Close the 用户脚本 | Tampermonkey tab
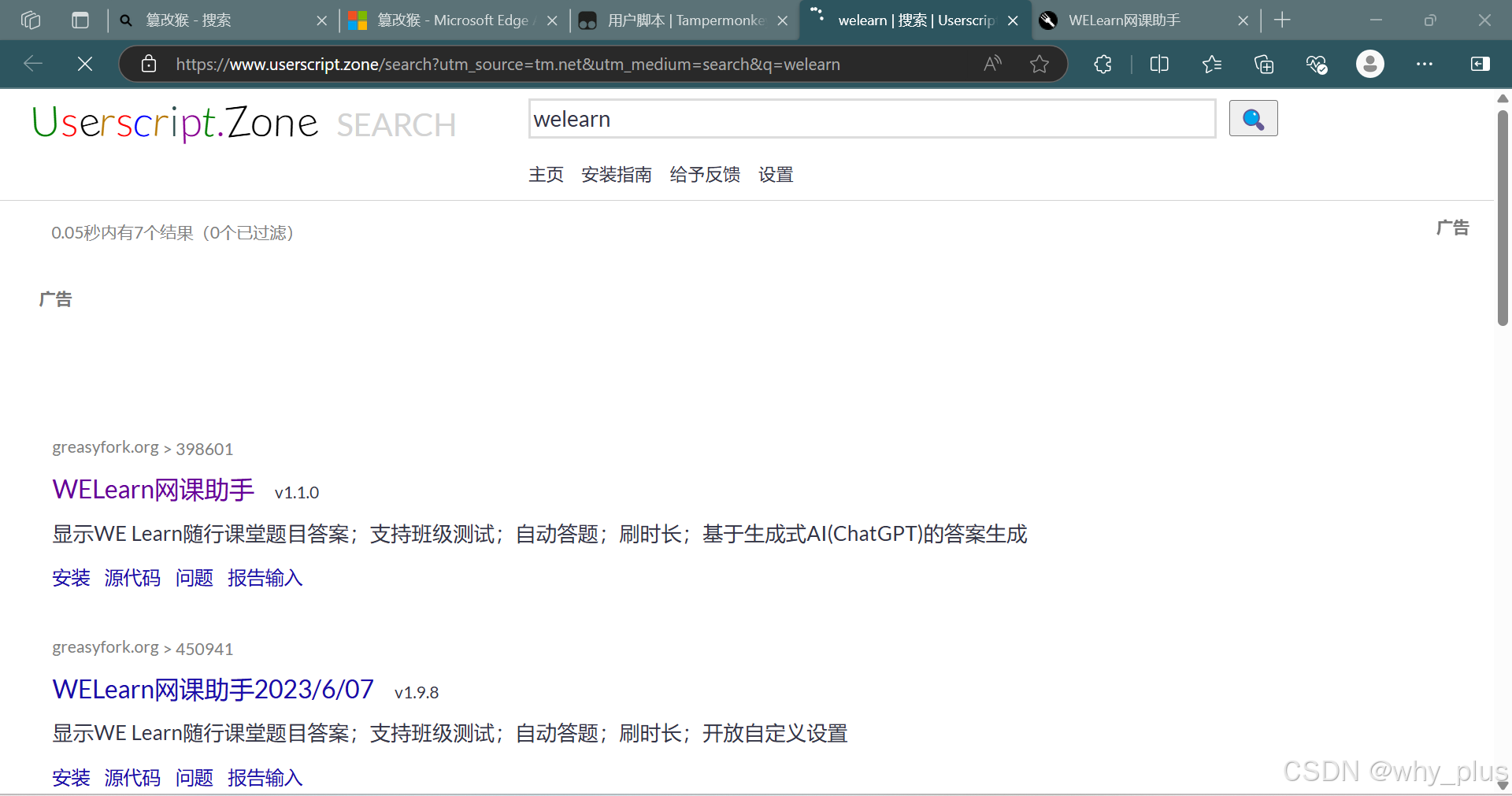This screenshot has height=796, width=1512. coord(783,20)
